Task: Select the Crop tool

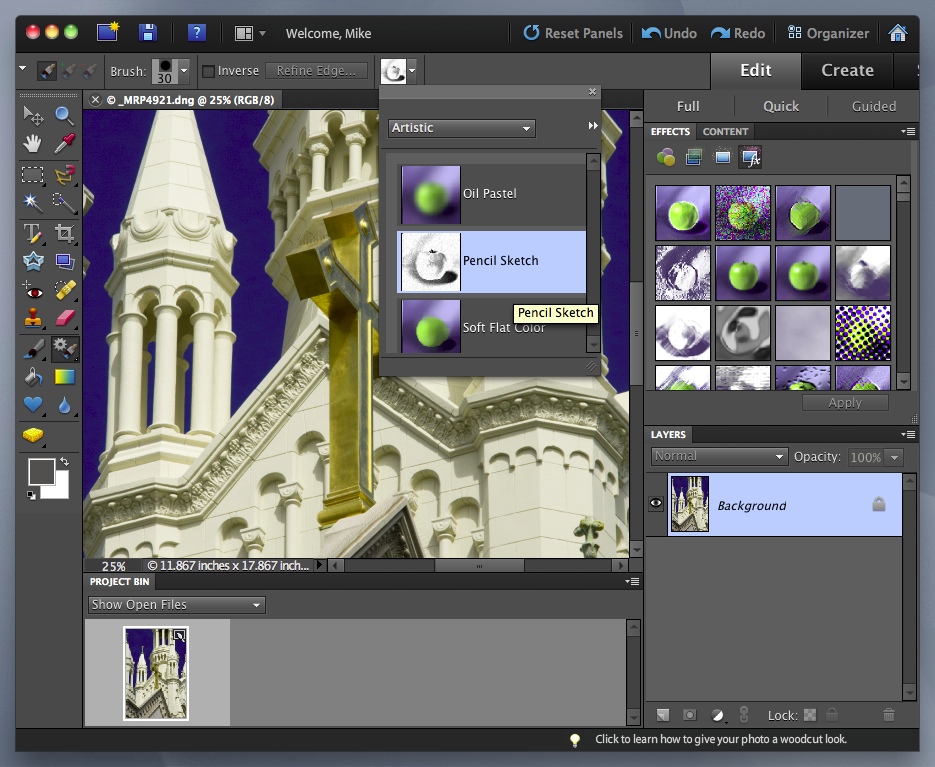Action: (65, 234)
